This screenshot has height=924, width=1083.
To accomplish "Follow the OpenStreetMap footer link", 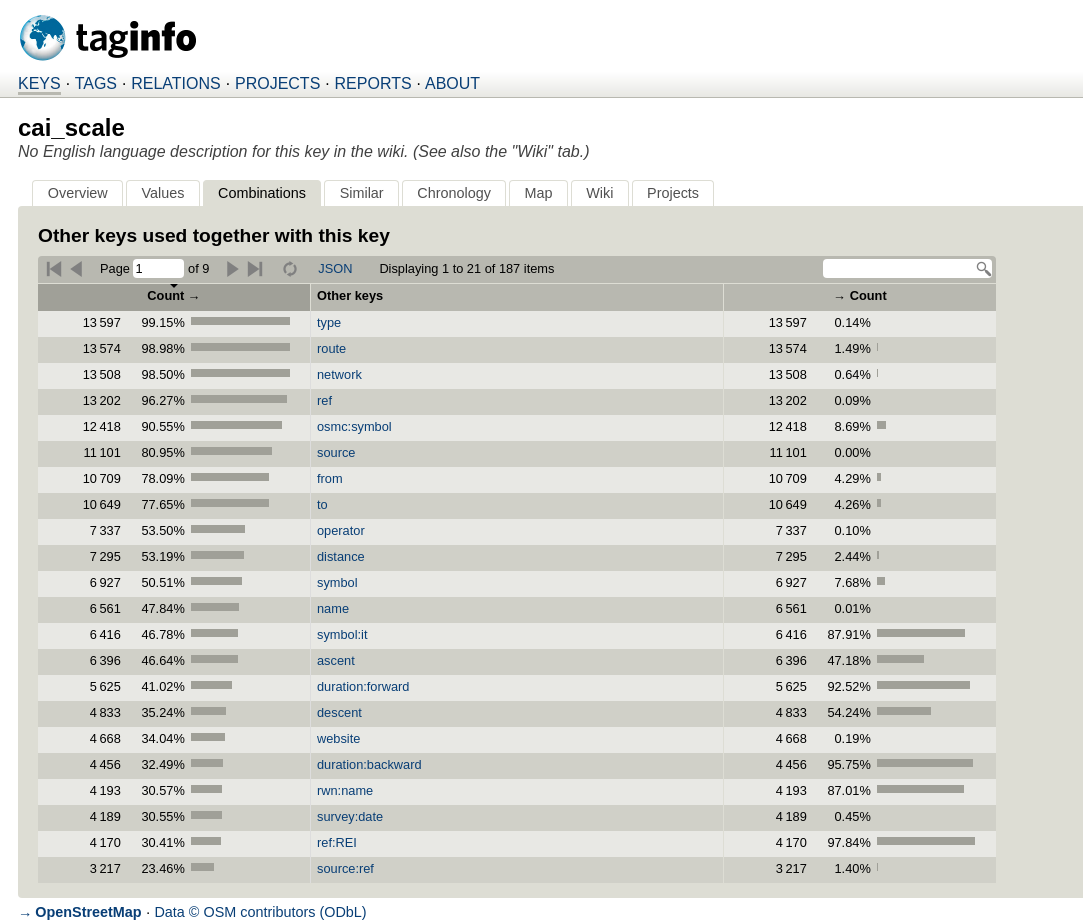I will click(88, 911).
